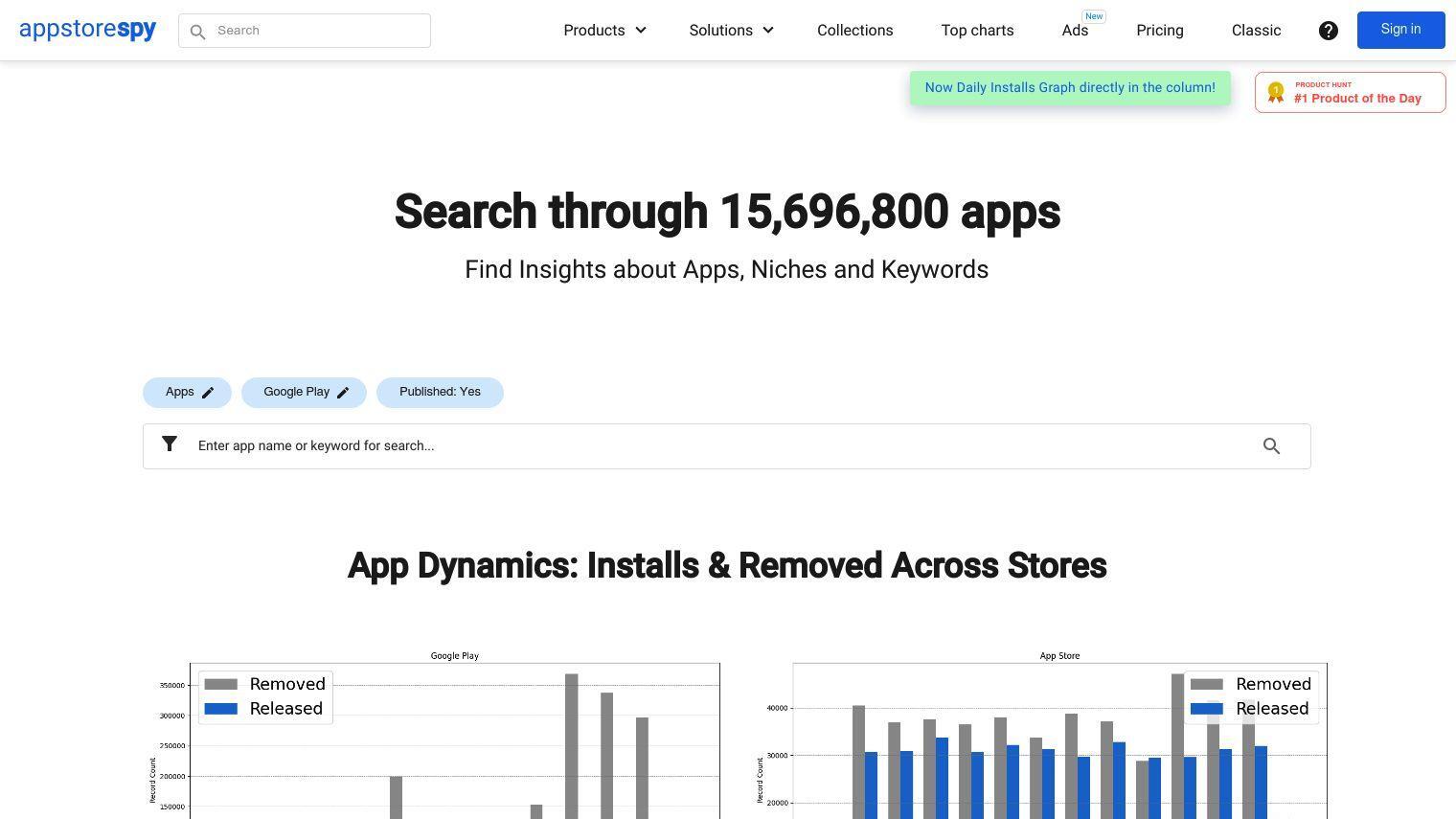Open the Collections page
This screenshot has height=819, width=1456.
855,31
